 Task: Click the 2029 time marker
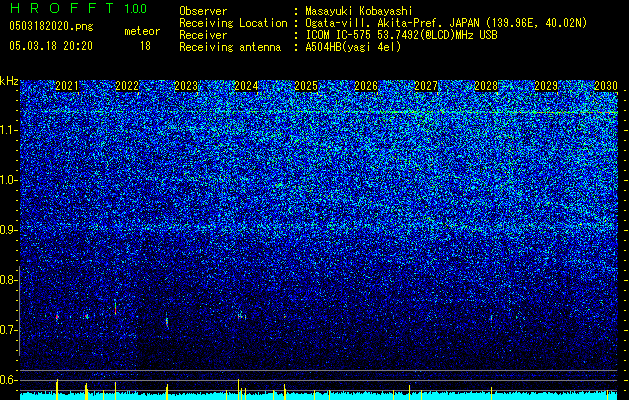[546, 86]
